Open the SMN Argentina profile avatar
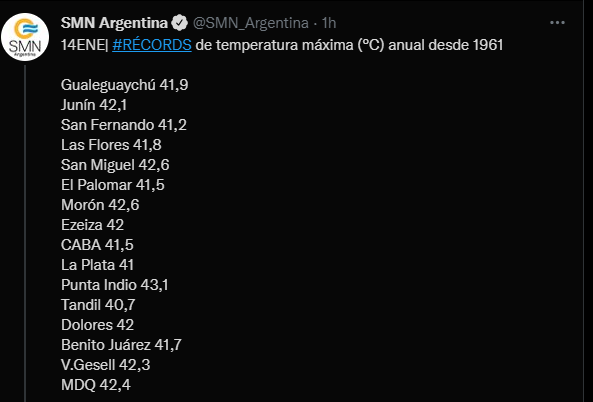 coord(25,37)
